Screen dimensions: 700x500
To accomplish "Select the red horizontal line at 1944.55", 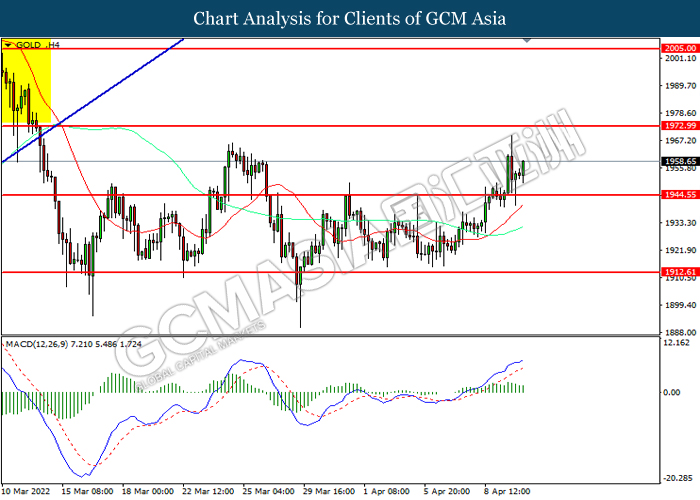I will pyautogui.click(x=330, y=195).
